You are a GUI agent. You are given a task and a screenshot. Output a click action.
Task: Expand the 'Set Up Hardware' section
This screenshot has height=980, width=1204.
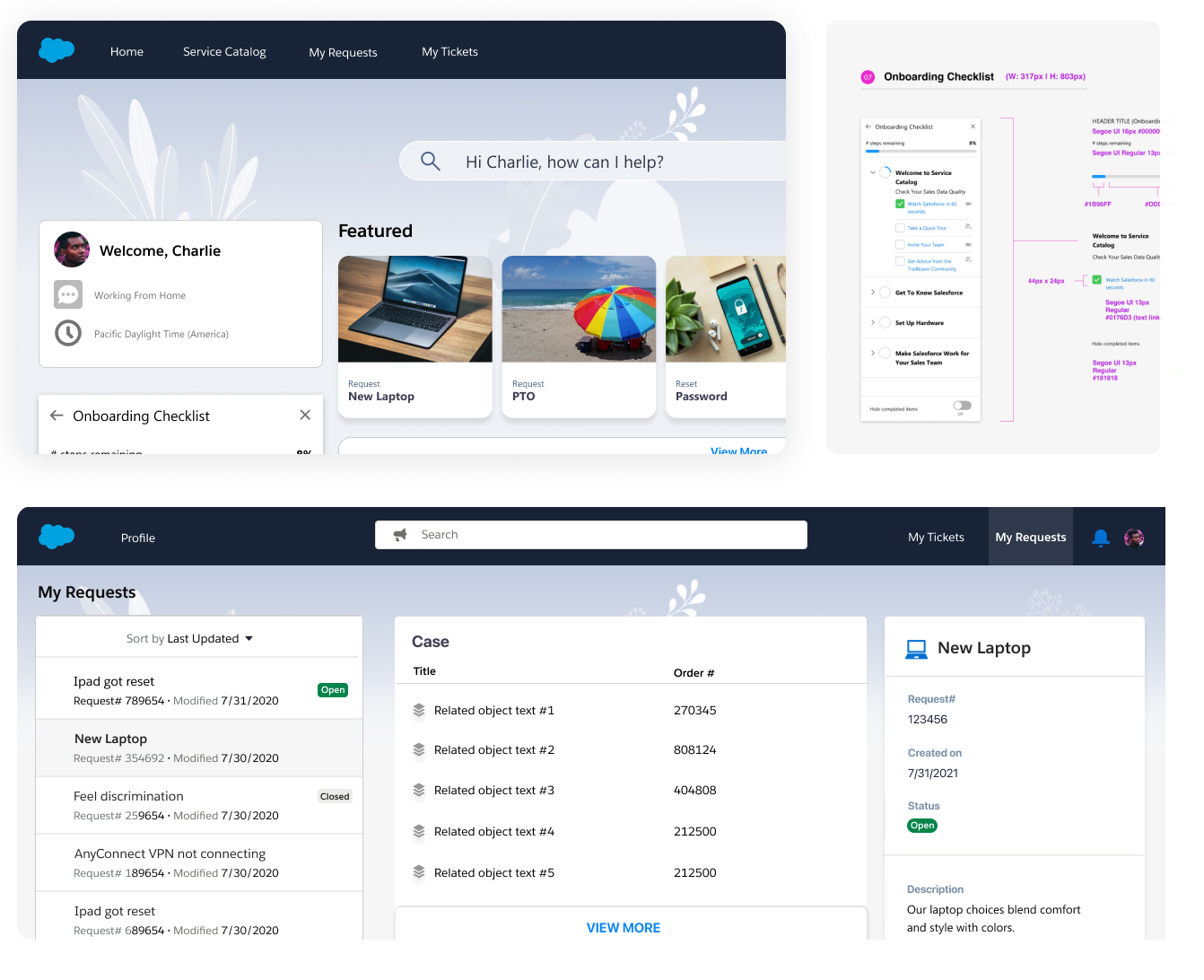click(x=873, y=322)
